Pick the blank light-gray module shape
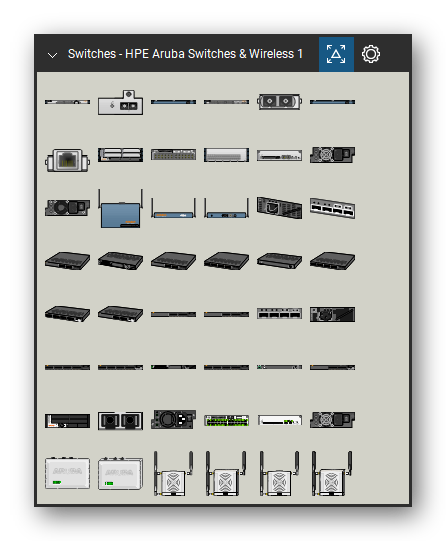The height and width of the screenshot is (541, 446). (226, 155)
